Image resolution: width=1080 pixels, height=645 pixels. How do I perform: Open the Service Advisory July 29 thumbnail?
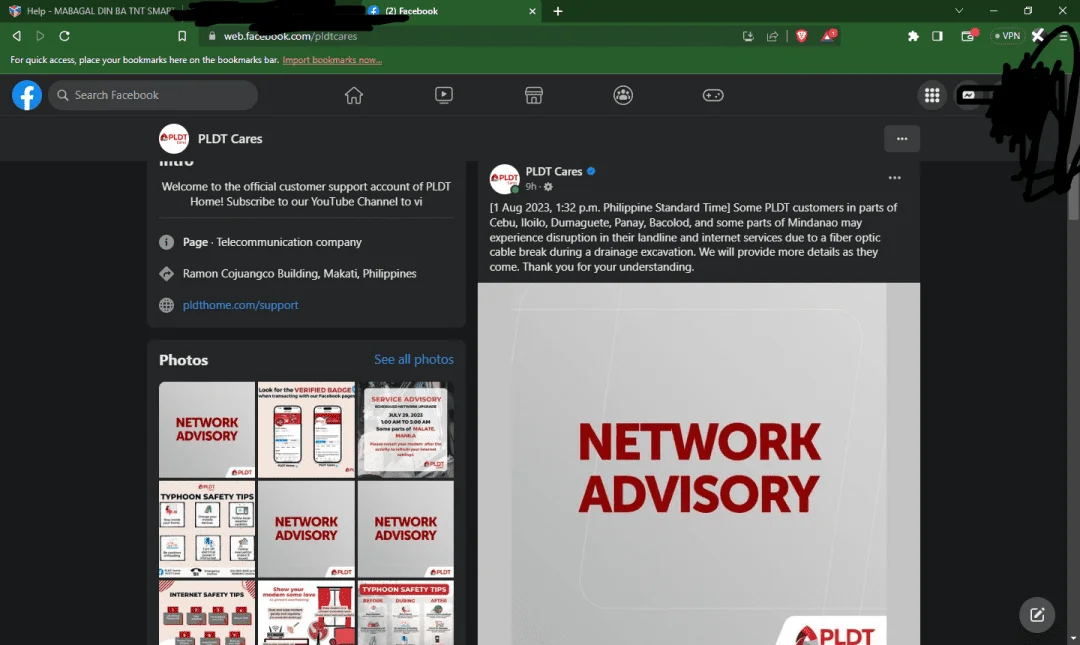tap(406, 429)
